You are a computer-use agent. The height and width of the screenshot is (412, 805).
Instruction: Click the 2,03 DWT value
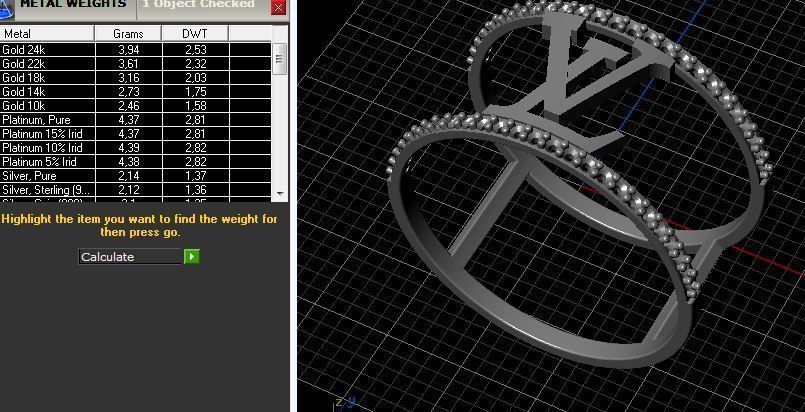195,77
